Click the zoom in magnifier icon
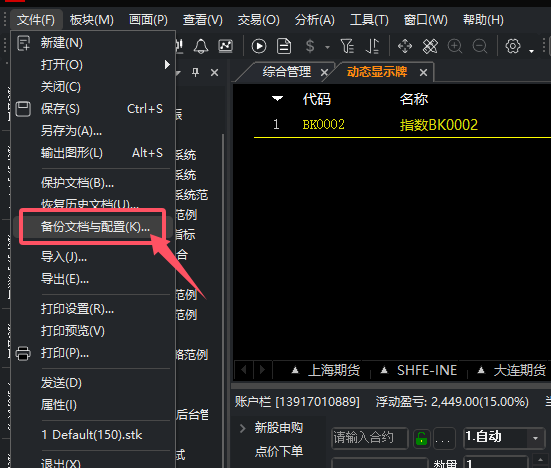The image size is (551, 468). tap(455, 46)
